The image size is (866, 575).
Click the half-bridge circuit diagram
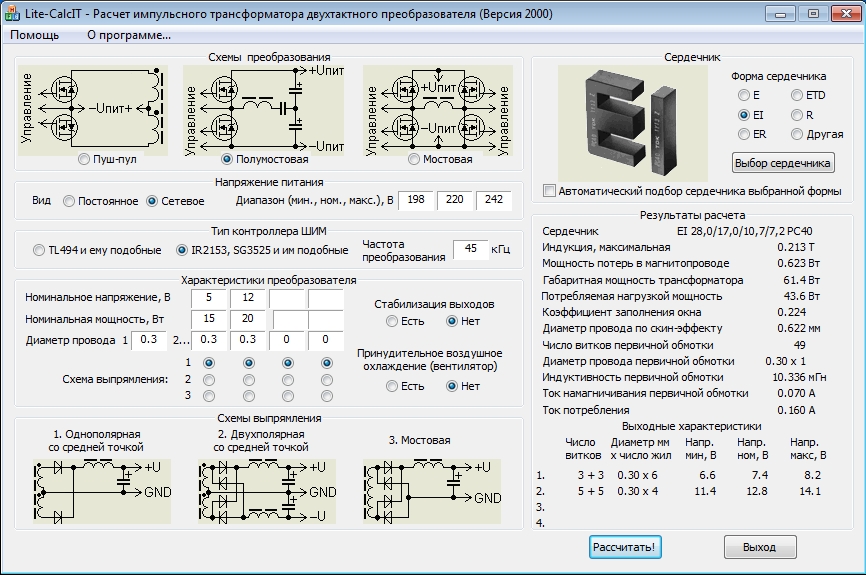point(264,110)
